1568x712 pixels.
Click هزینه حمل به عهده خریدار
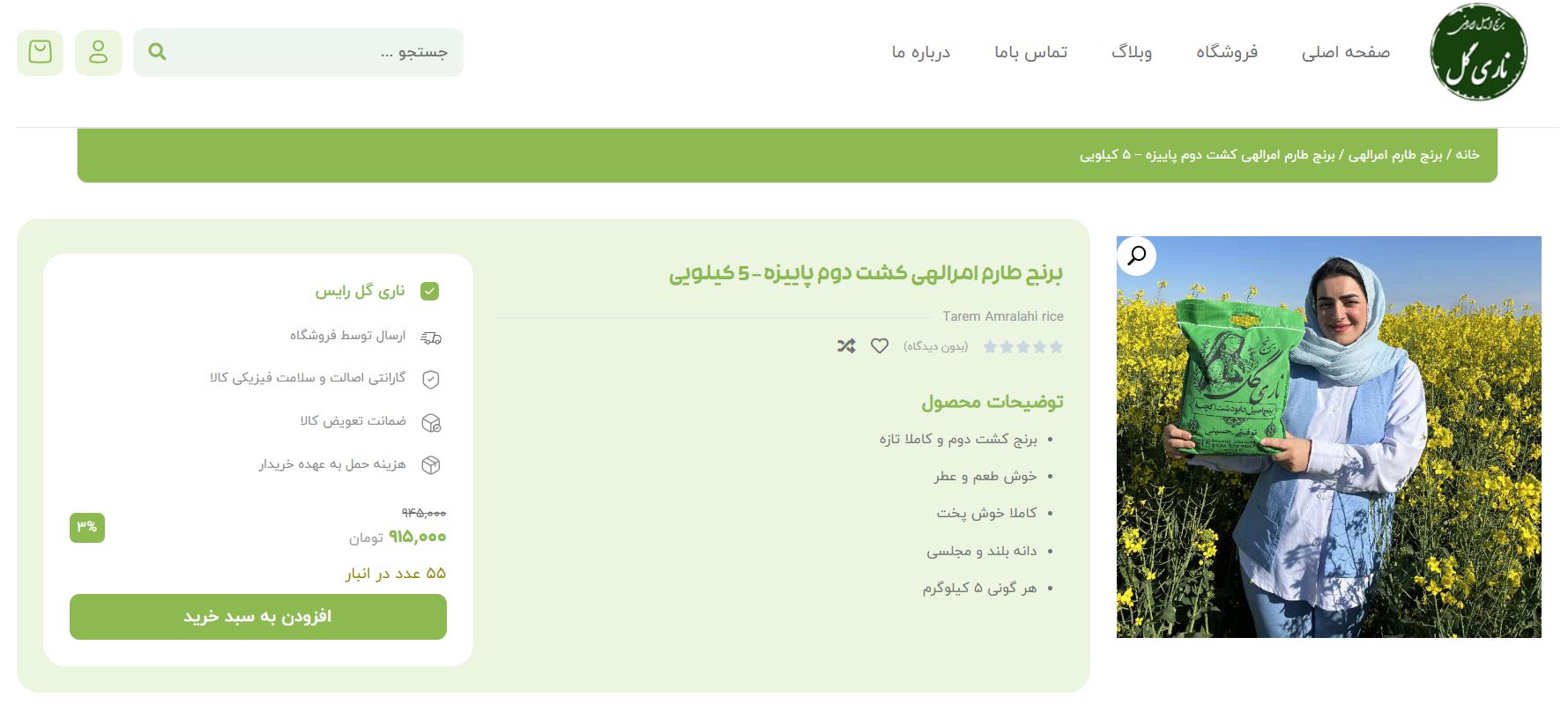[x=332, y=464]
